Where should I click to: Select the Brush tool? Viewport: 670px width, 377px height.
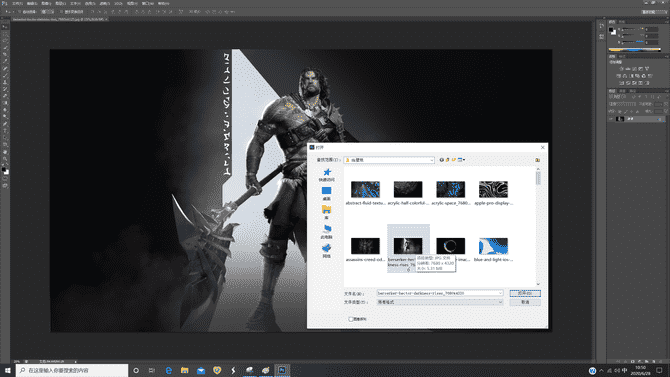tap(5, 76)
